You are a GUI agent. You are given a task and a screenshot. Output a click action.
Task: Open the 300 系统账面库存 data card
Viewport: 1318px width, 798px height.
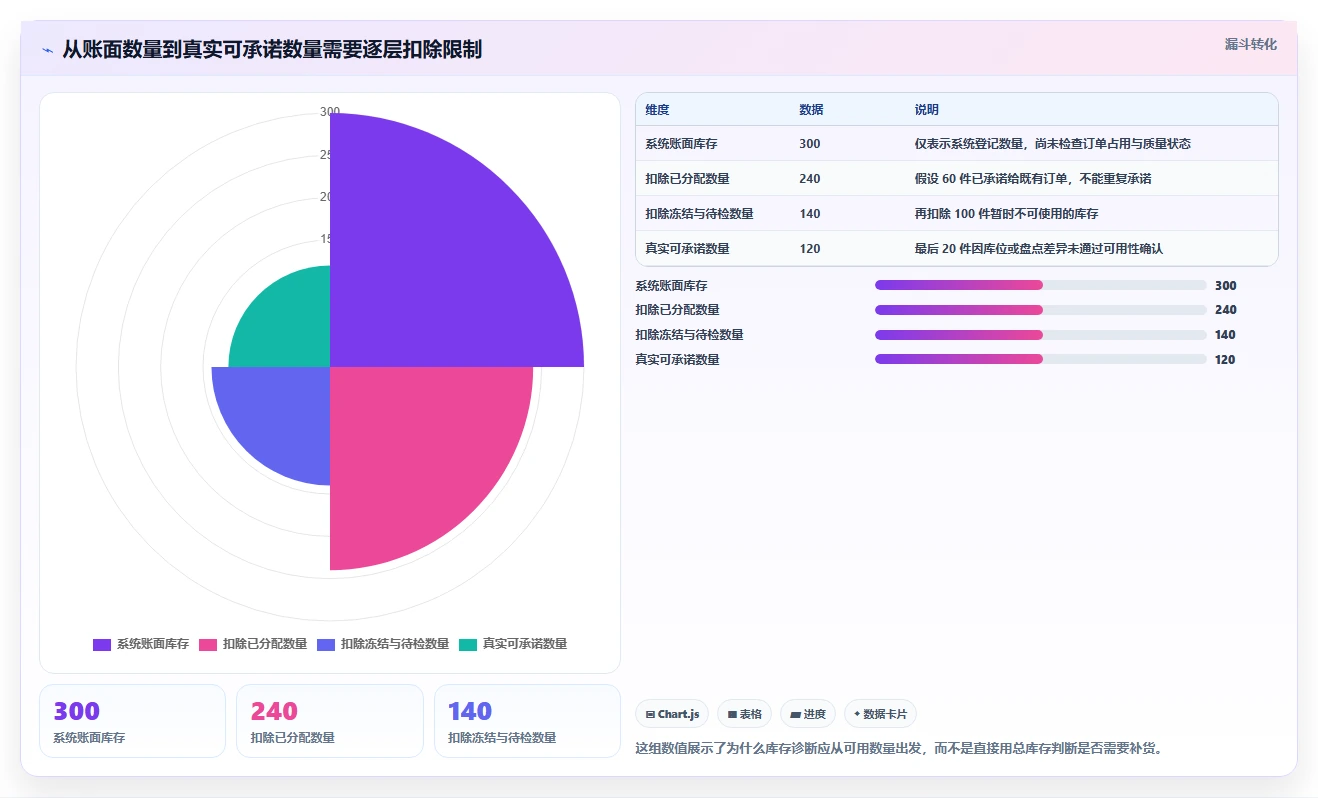[x=132, y=721]
